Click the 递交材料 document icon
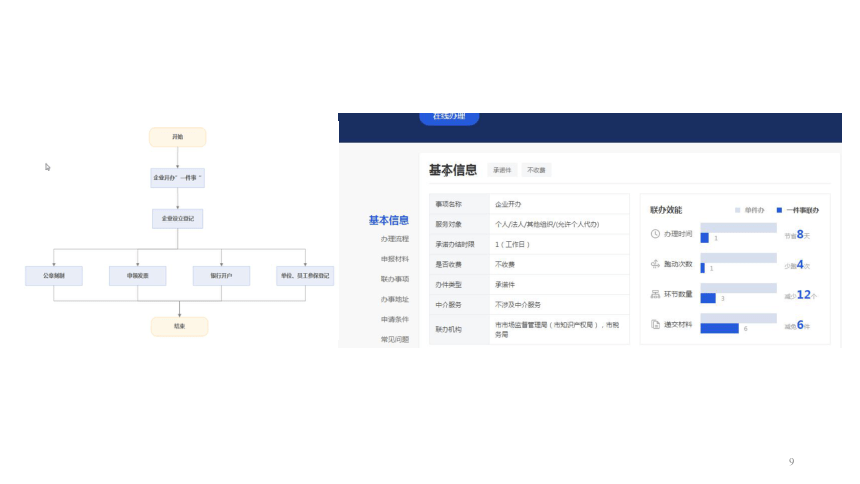 click(x=655, y=324)
